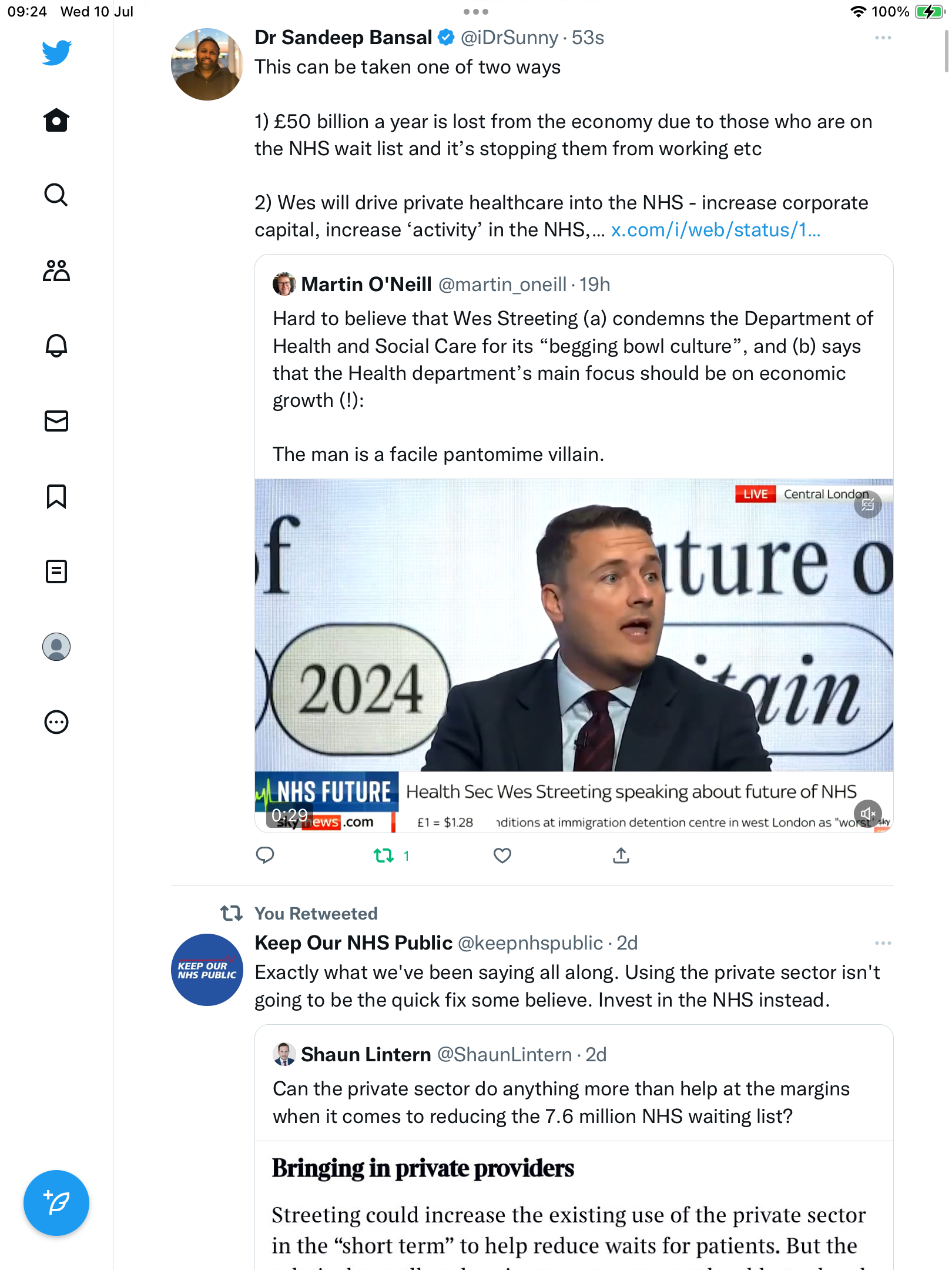
Task: Share Dr Sandeep Bansal's tweet
Action: pos(621,855)
